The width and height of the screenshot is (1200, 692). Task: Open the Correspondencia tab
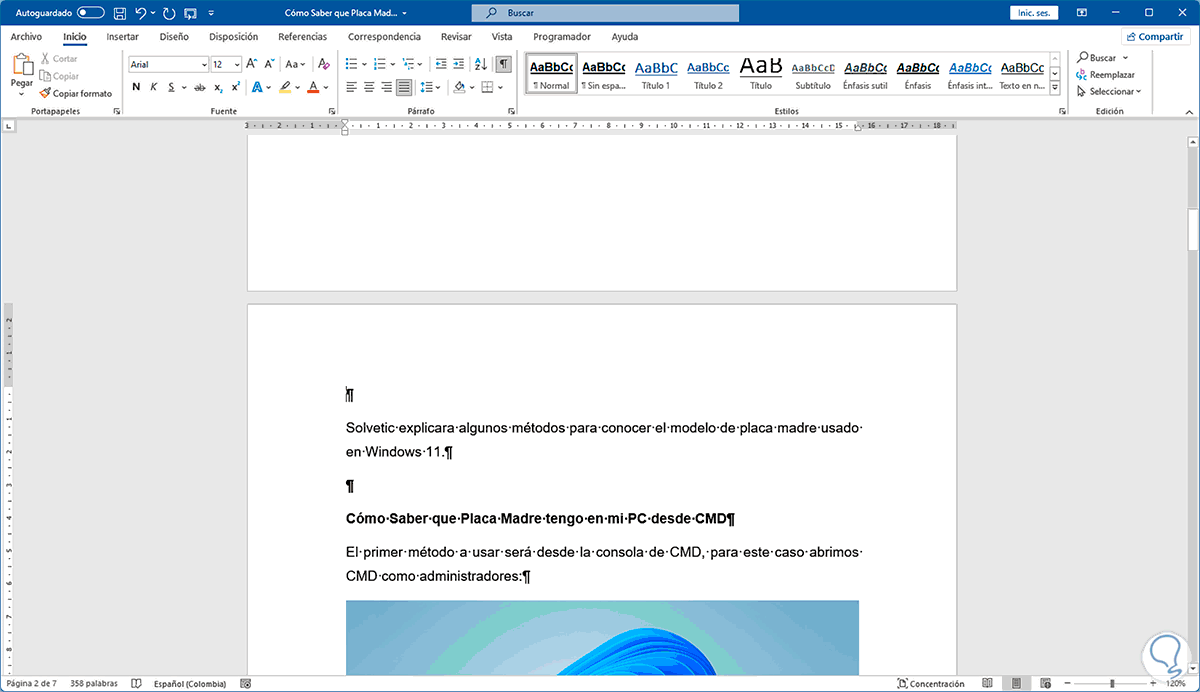(x=384, y=37)
